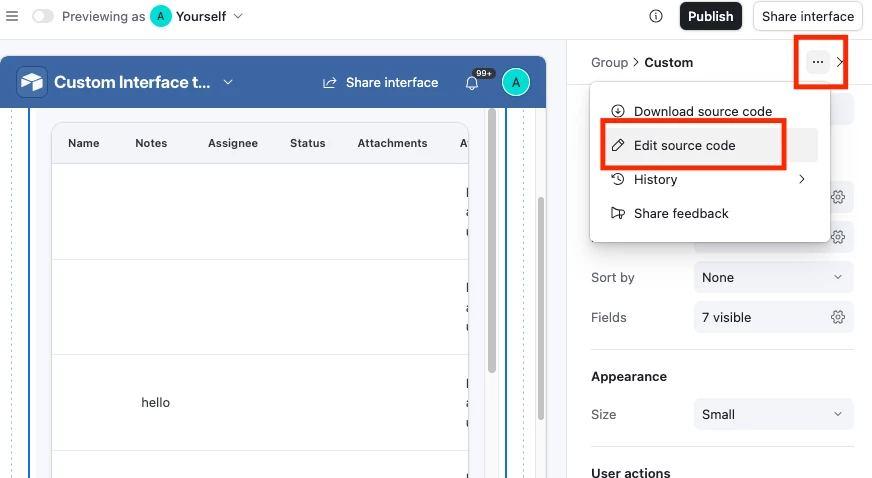Open the three-dot more options button
This screenshot has width=872, height=478.
click(818, 62)
